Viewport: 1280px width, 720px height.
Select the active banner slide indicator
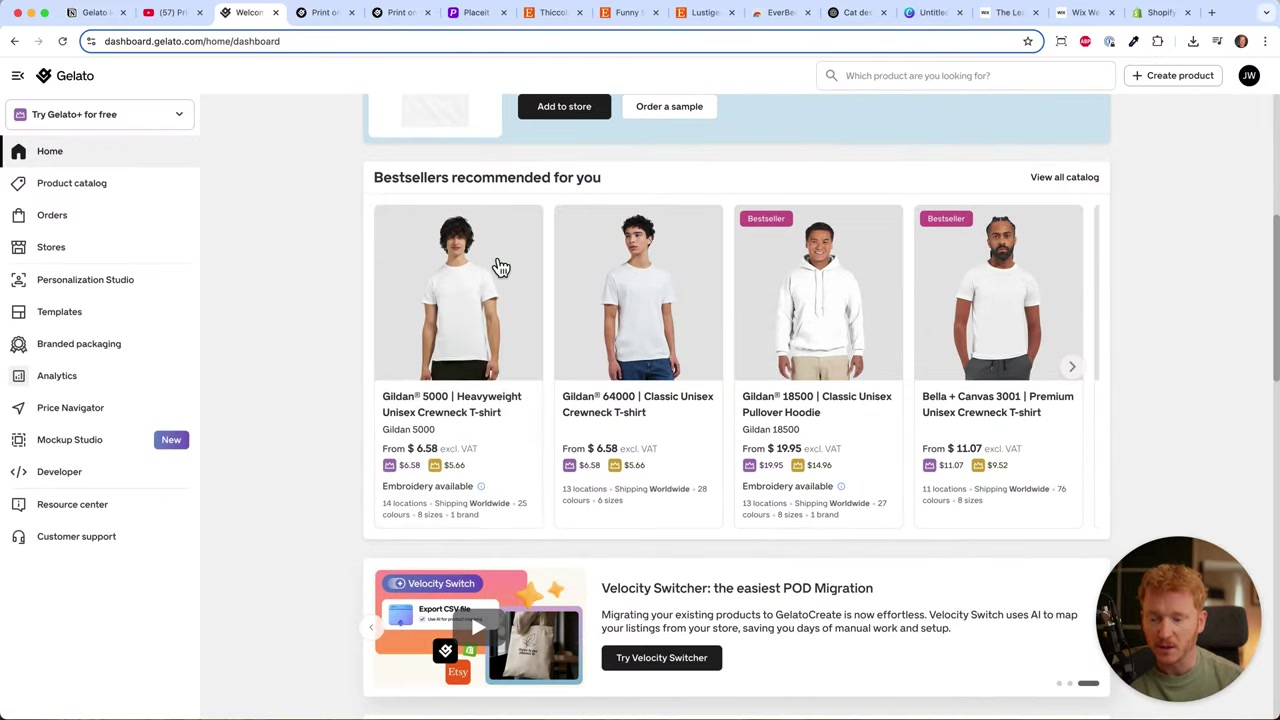pyautogui.click(x=1088, y=684)
